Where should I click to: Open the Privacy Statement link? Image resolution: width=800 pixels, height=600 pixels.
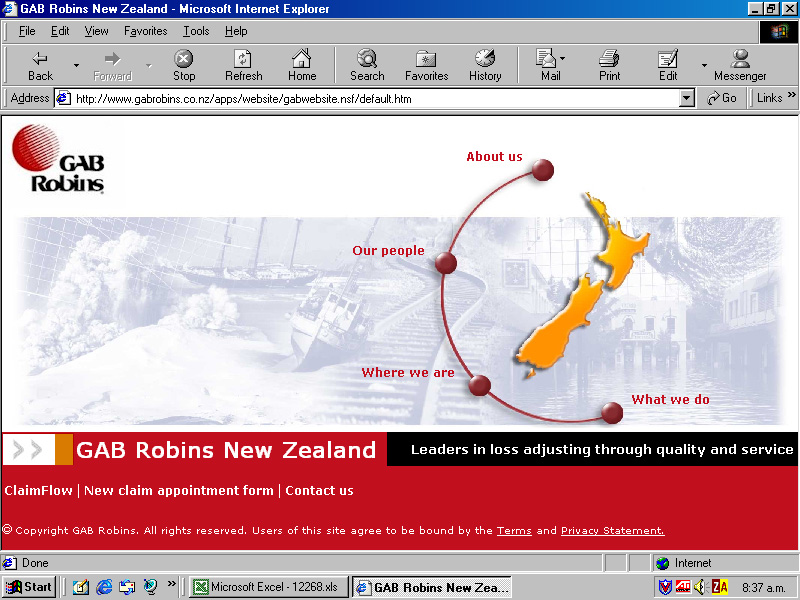click(x=612, y=531)
